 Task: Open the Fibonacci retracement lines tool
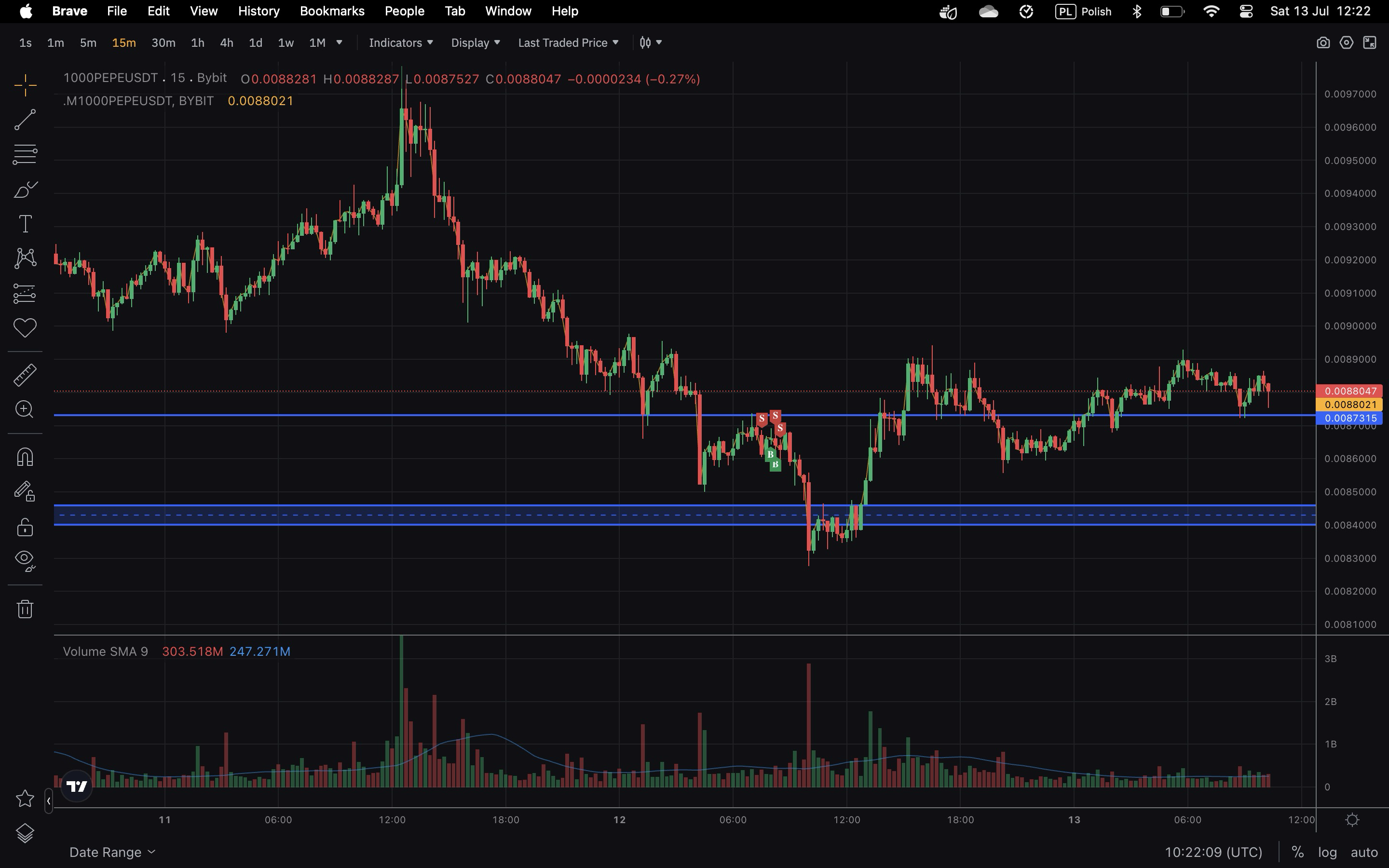click(x=25, y=154)
